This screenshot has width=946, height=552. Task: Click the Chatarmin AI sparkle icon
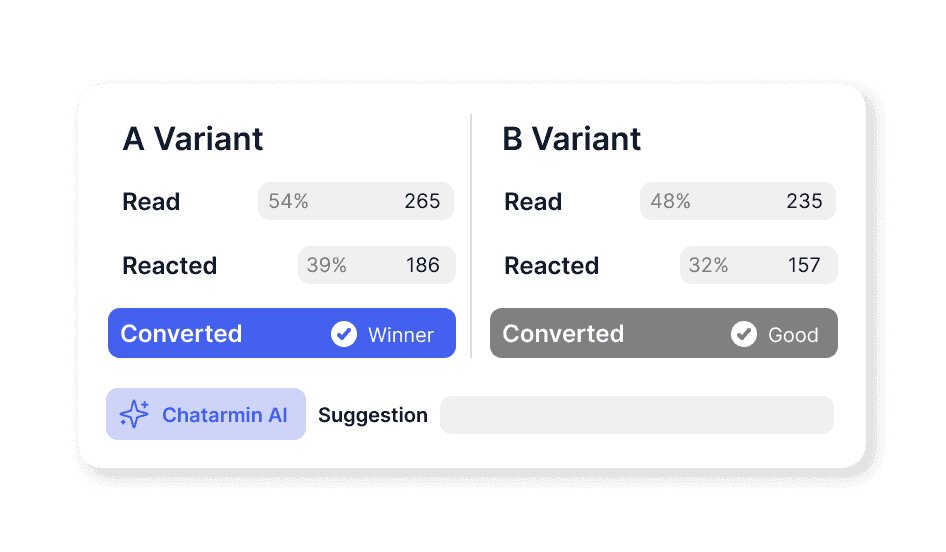(x=134, y=414)
